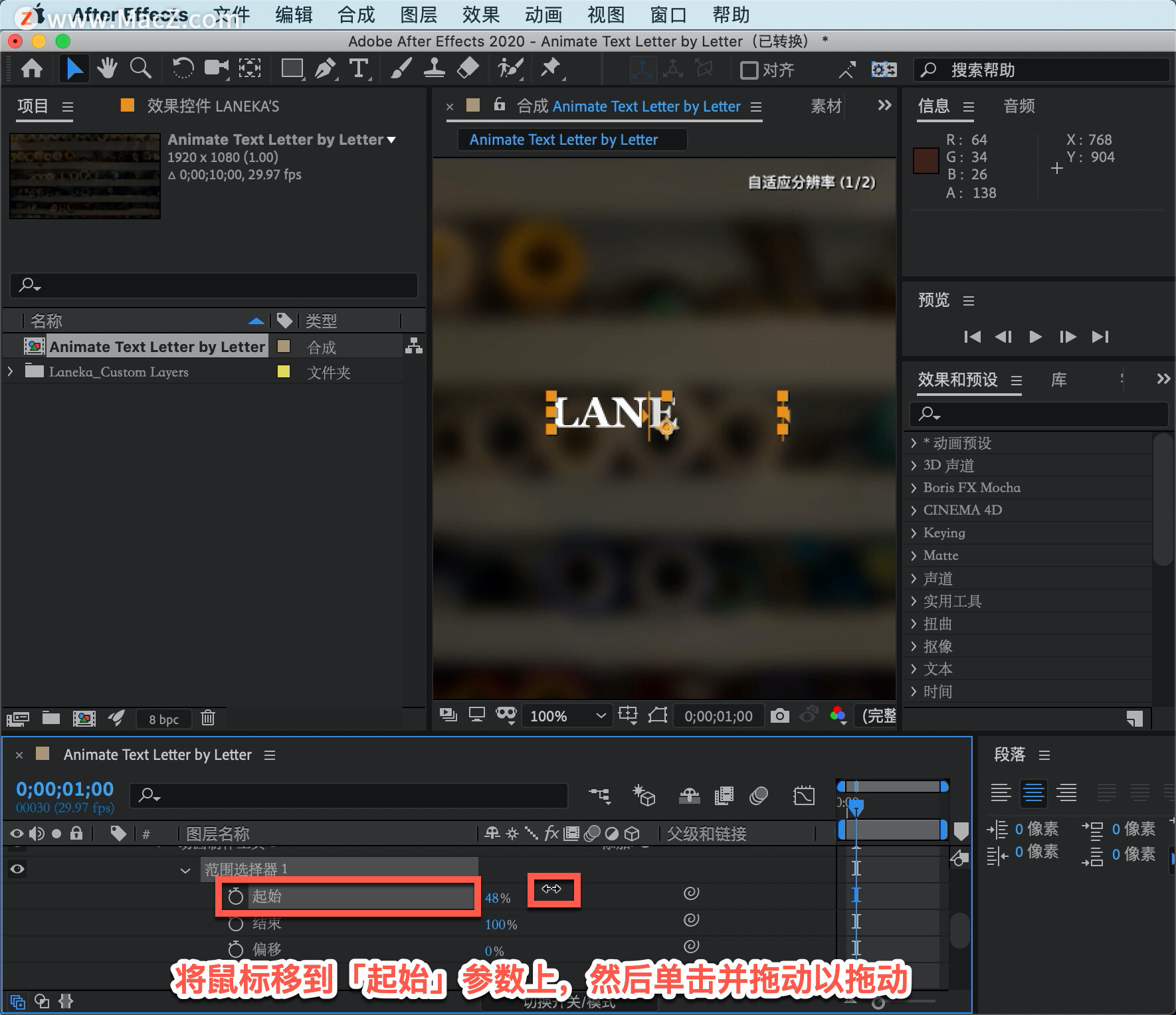Select the Camera tool
The width and height of the screenshot is (1176, 1015).
point(216,68)
